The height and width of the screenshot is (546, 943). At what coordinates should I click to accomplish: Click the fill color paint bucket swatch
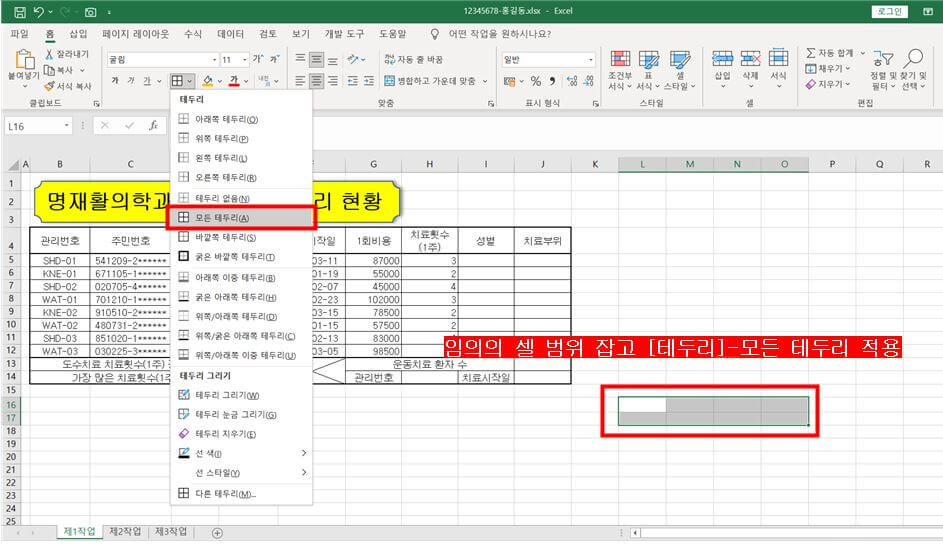(x=207, y=81)
